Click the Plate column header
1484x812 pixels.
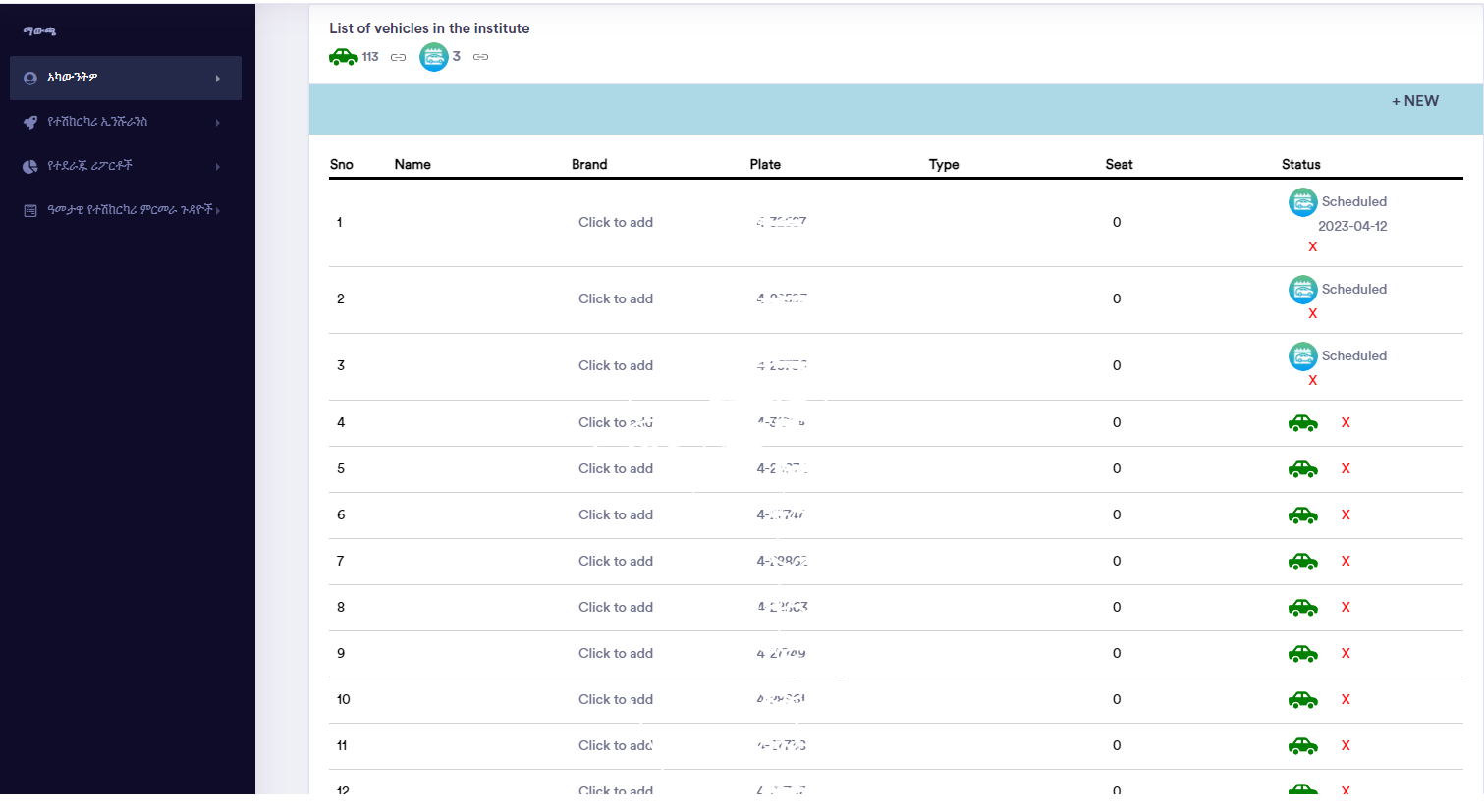(x=765, y=165)
